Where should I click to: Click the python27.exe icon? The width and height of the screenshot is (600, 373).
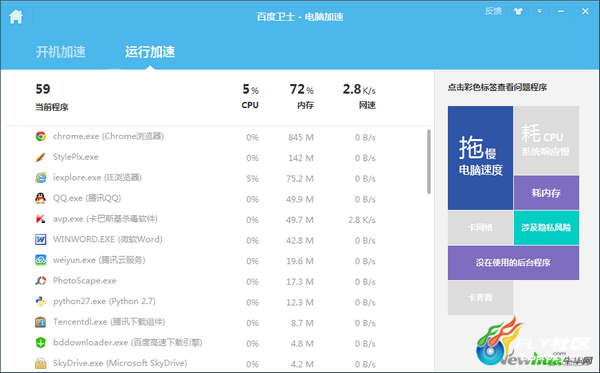coord(41,301)
